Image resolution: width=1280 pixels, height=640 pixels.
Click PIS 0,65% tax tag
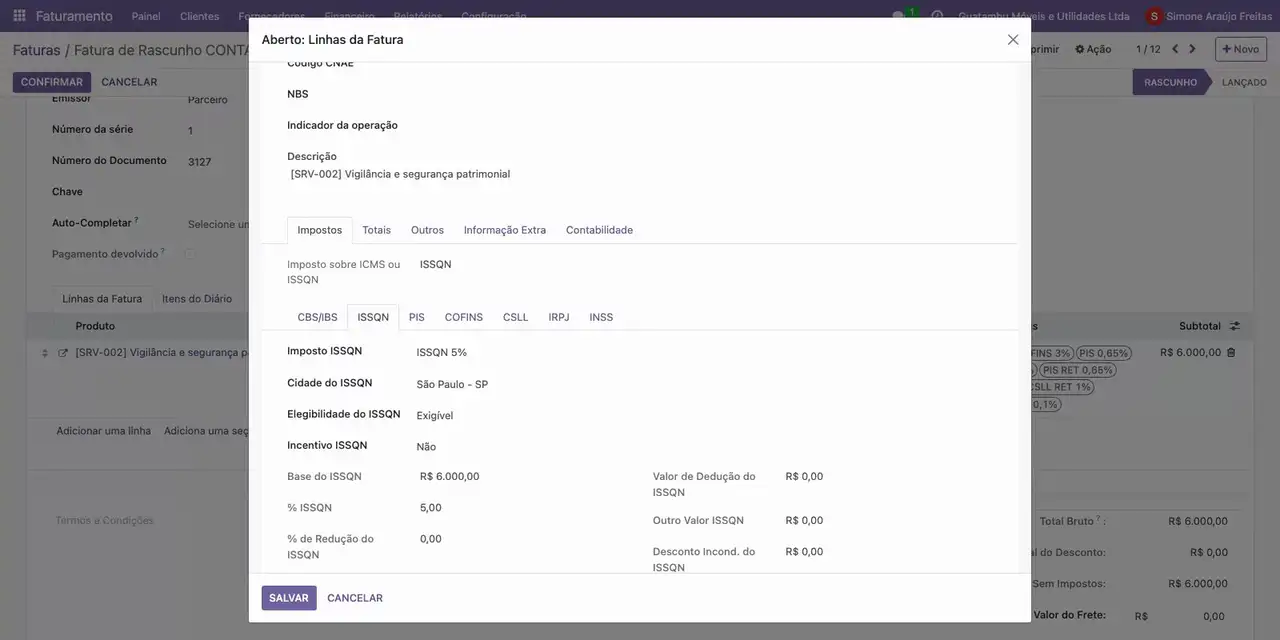coord(1103,353)
